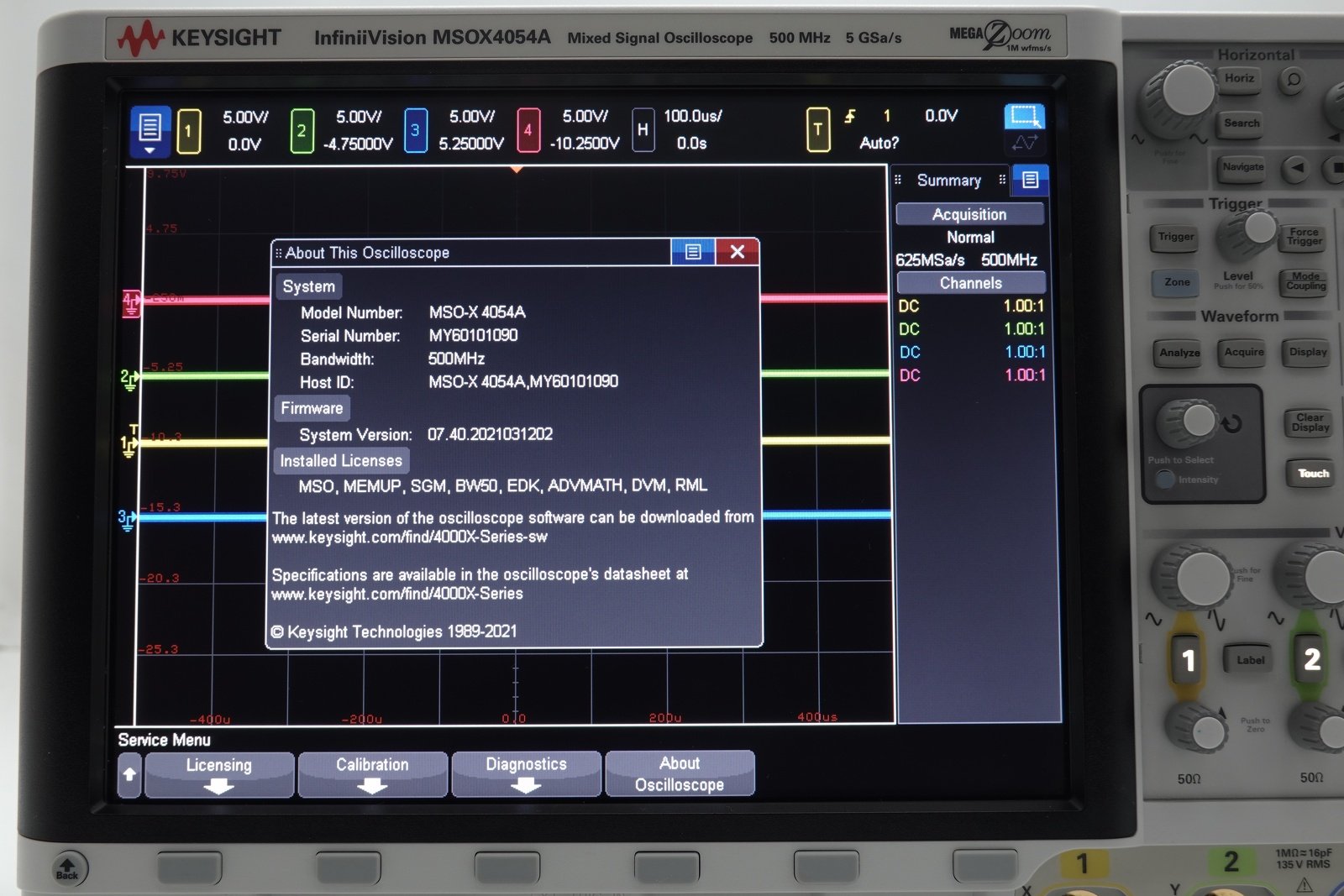
Task: Toggle channel 1 with lit 1 key
Action: 1188,659
